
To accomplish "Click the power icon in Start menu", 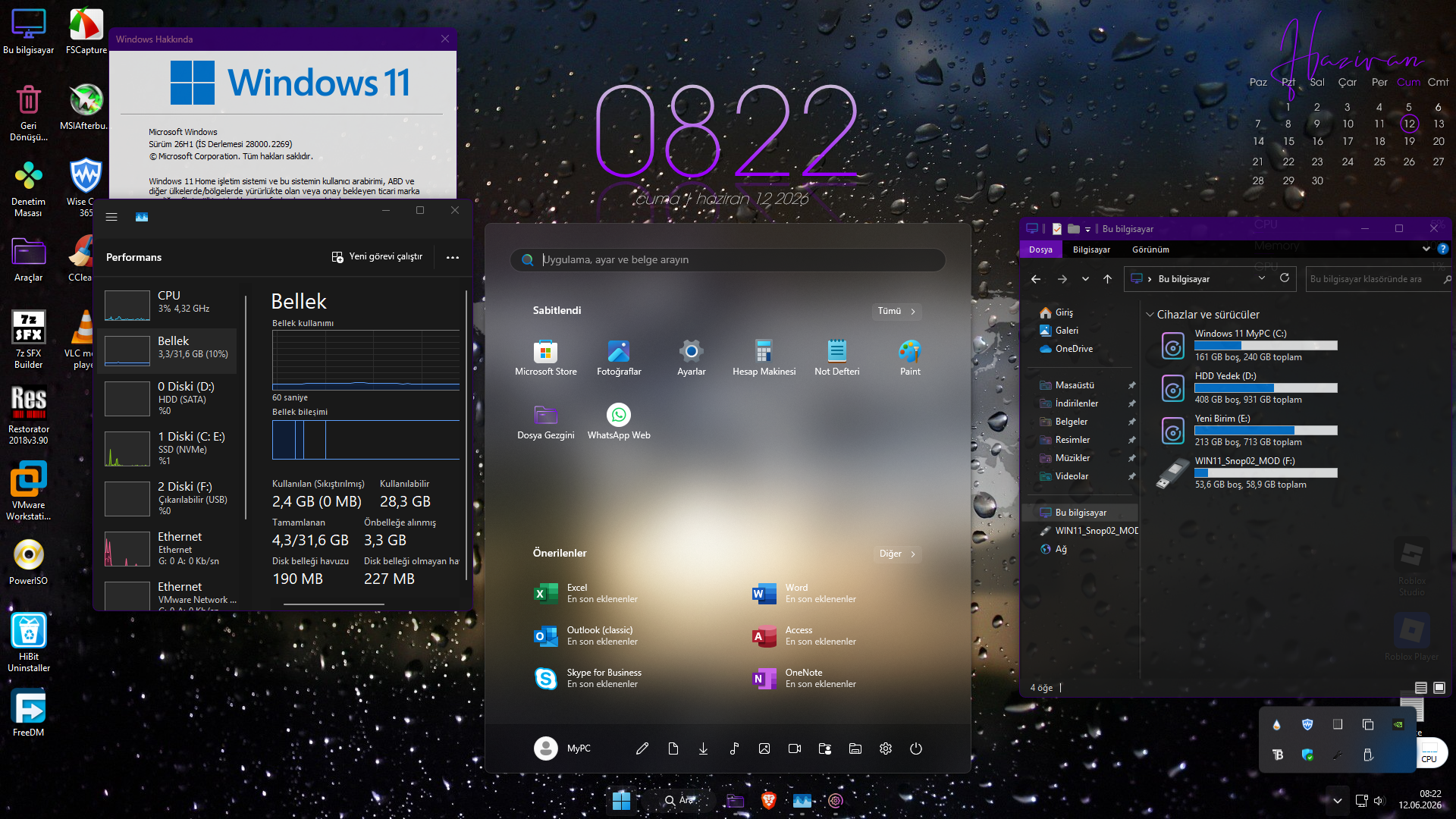I will 916,748.
